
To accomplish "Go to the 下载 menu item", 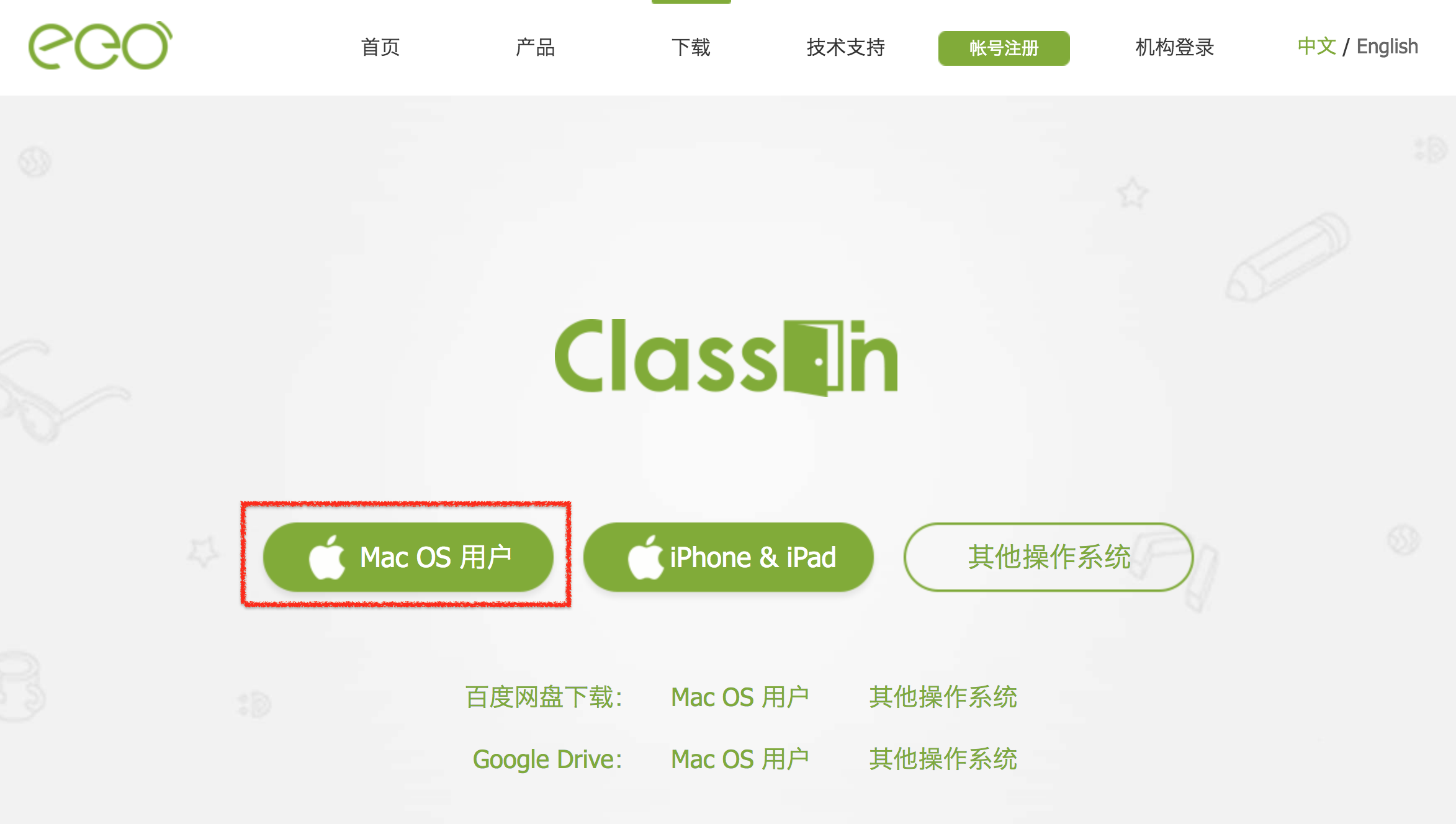I will click(691, 47).
